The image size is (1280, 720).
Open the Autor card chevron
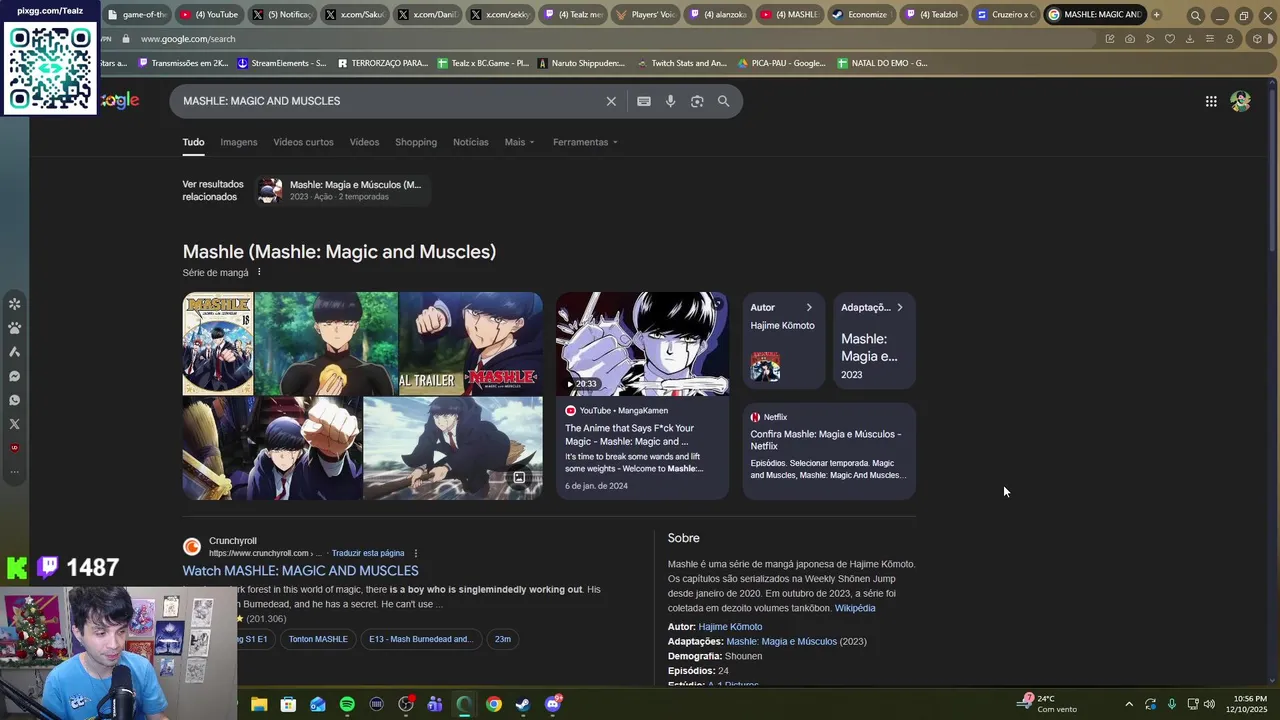809,308
